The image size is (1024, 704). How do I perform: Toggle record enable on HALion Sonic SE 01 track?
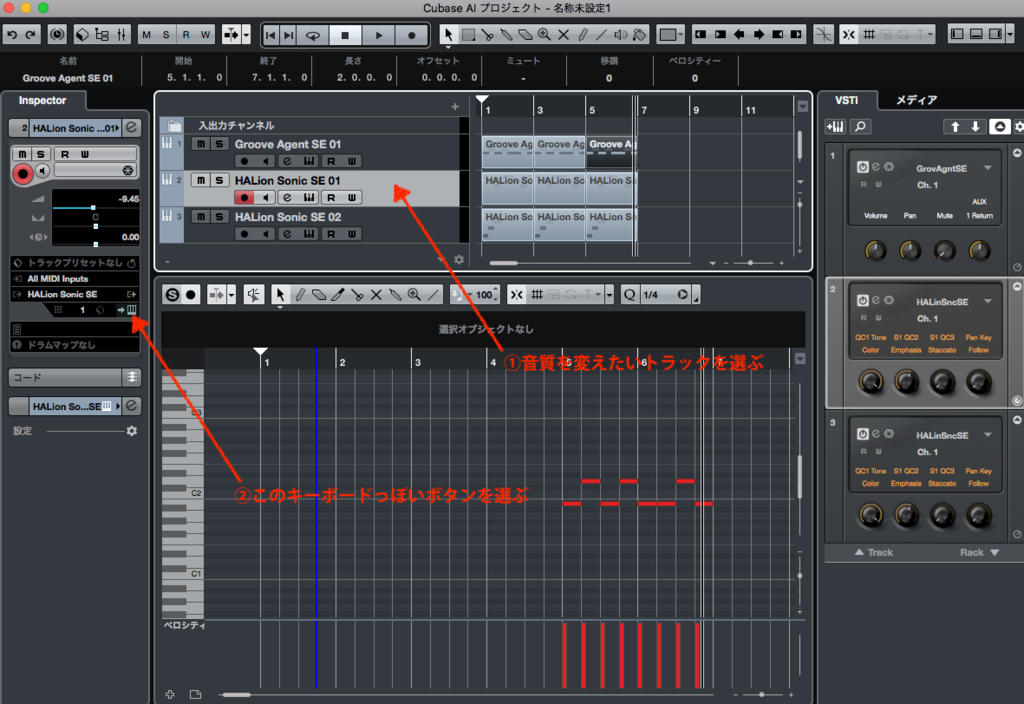pos(244,197)
